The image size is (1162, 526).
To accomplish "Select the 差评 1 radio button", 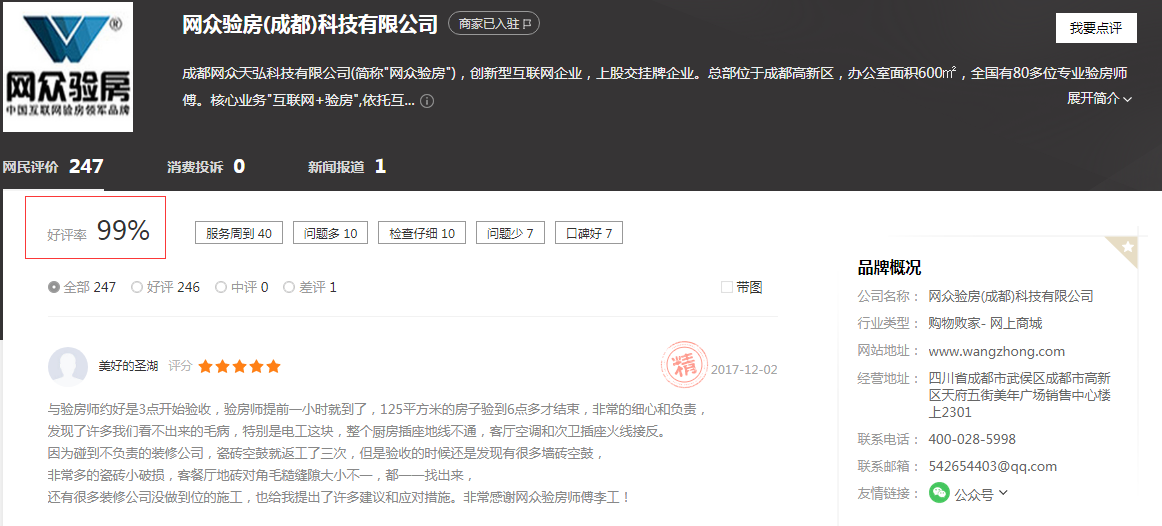I will 289,287.
